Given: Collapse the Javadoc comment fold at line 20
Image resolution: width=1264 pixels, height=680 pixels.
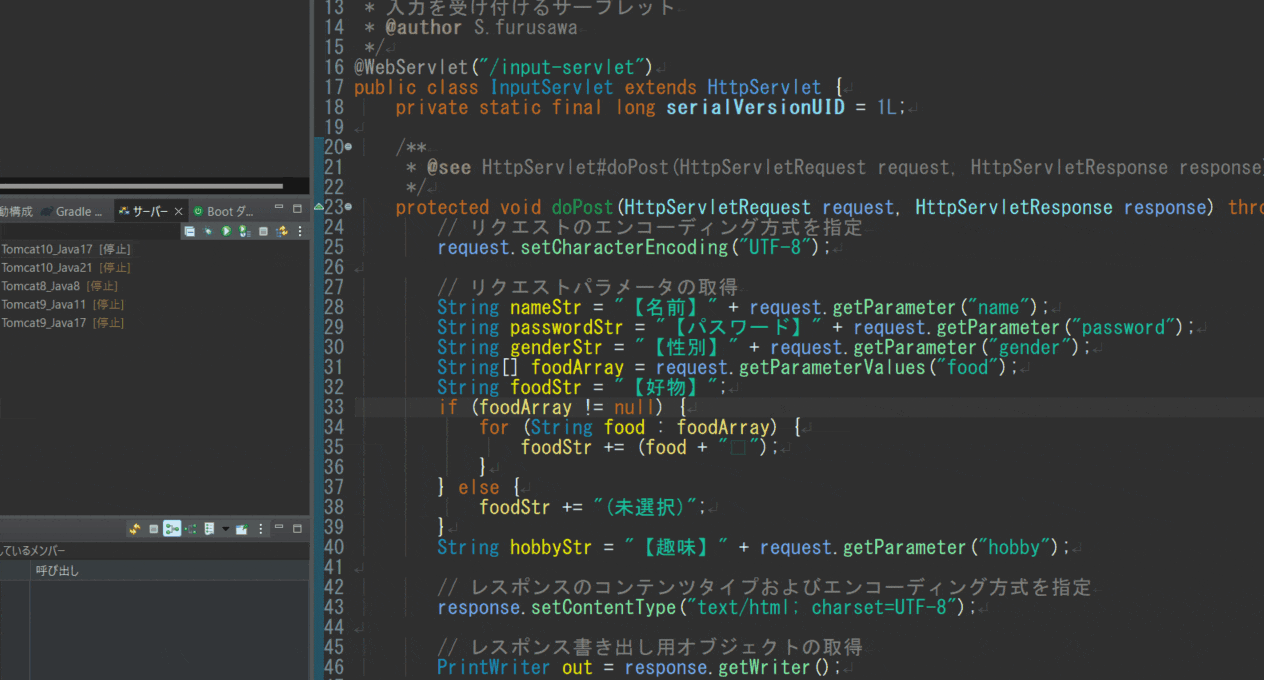Looking at the screenshot, I should pos(348,148).
